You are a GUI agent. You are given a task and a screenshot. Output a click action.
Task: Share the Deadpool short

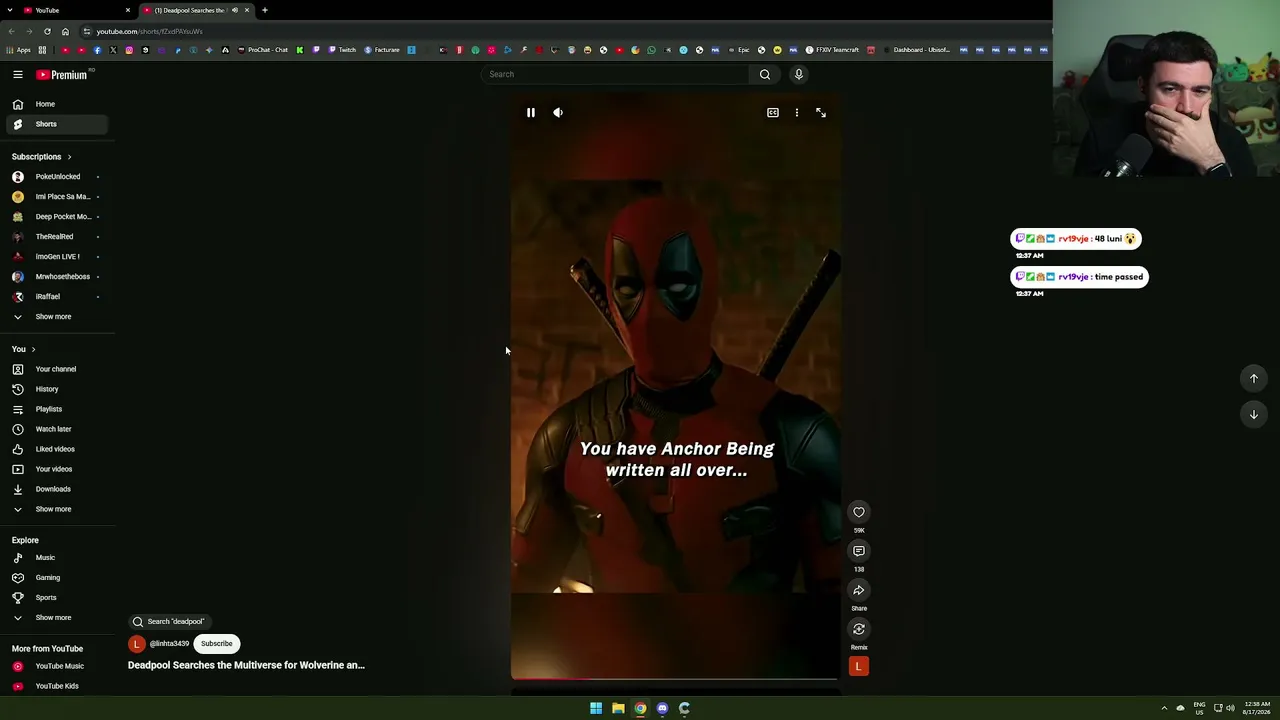[859, 590]
